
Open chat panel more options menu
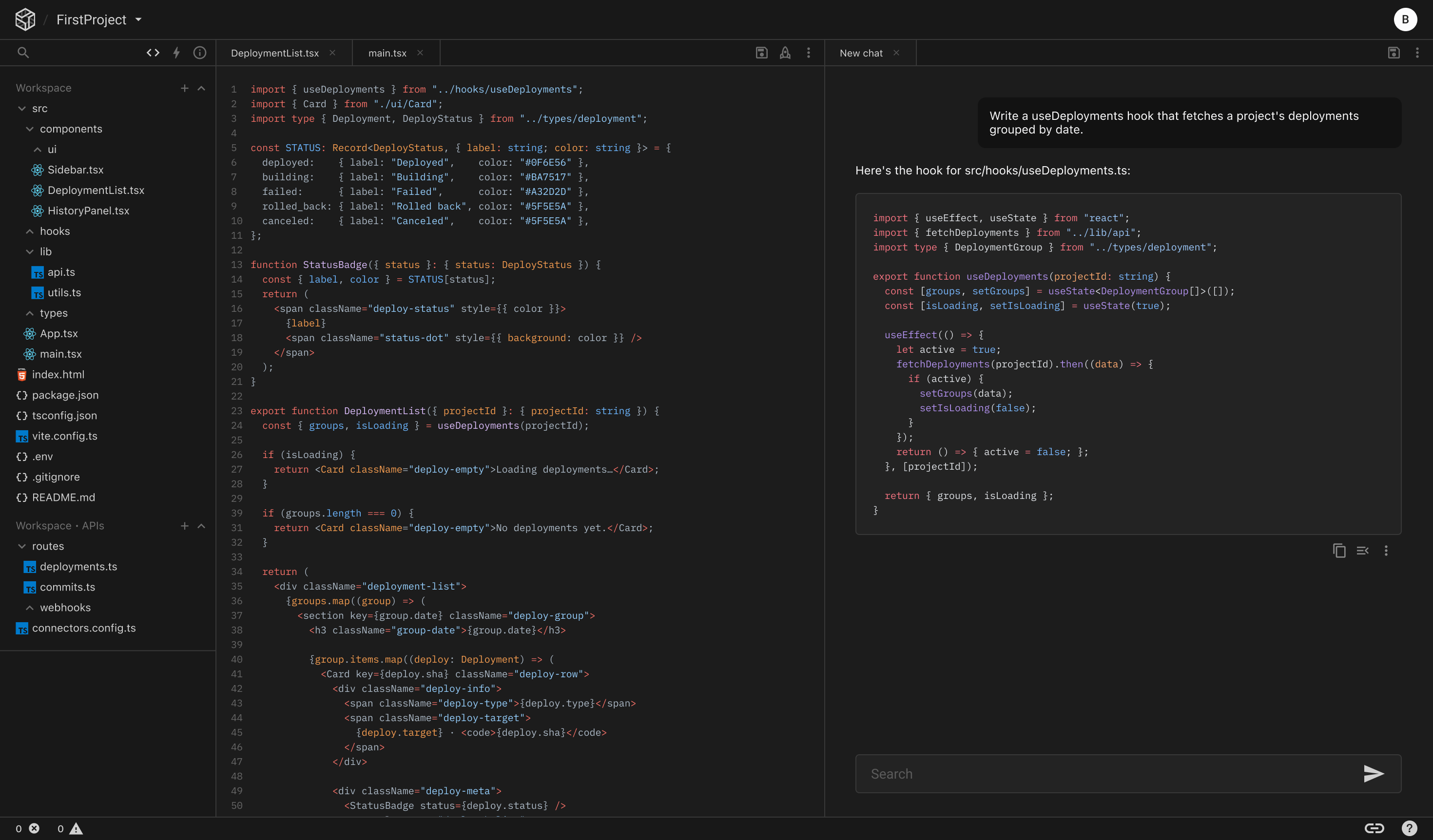[1417, 53]
